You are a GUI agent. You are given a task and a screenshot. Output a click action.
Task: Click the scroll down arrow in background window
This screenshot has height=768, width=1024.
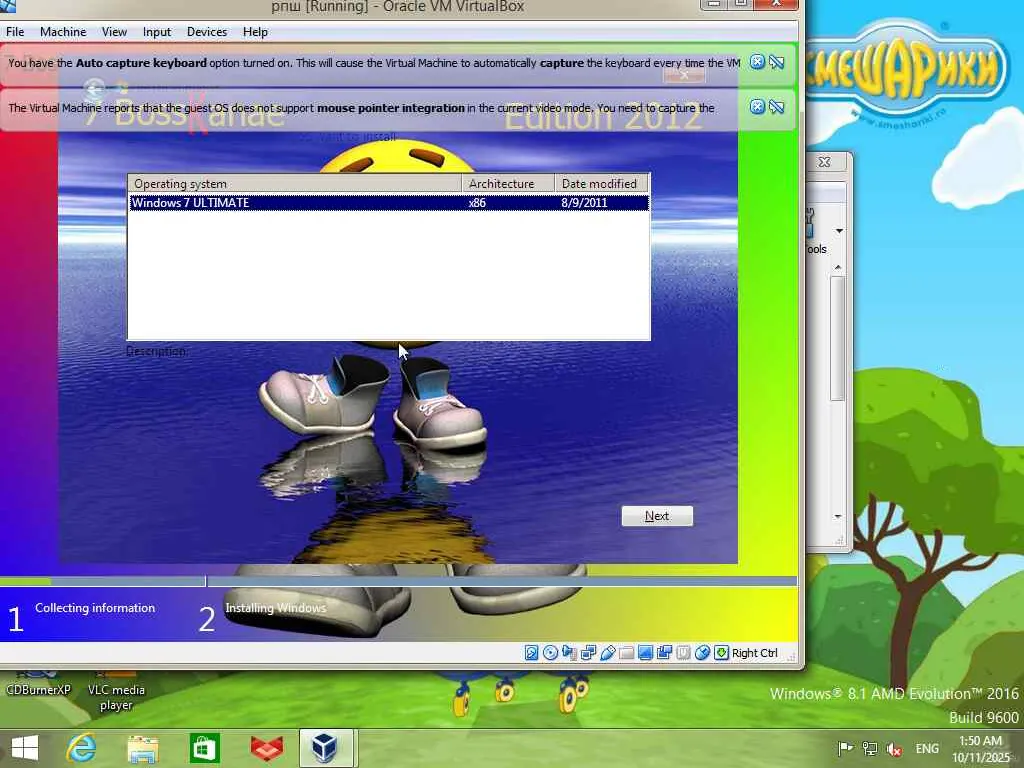coord(838,517)
